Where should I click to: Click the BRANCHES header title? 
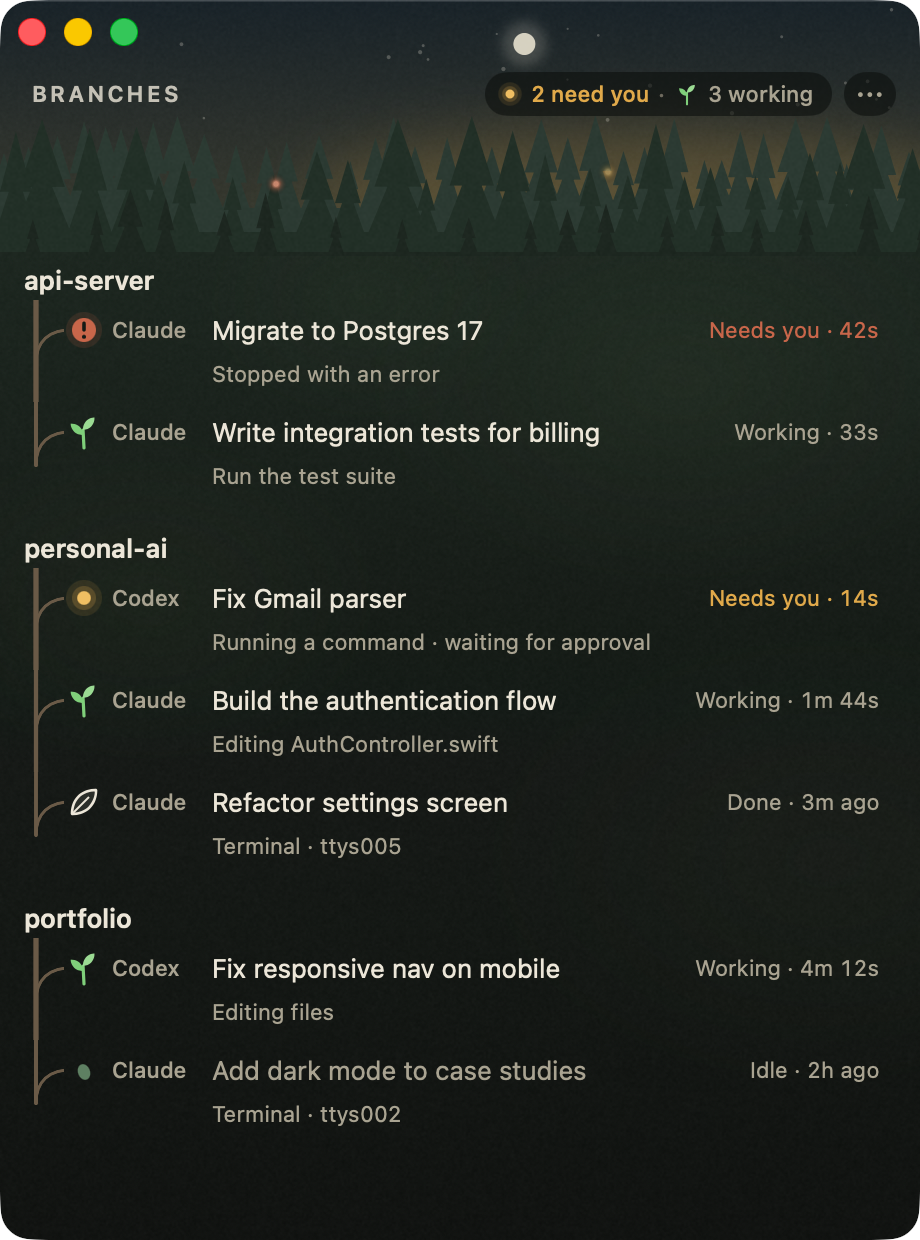point(106,95)
